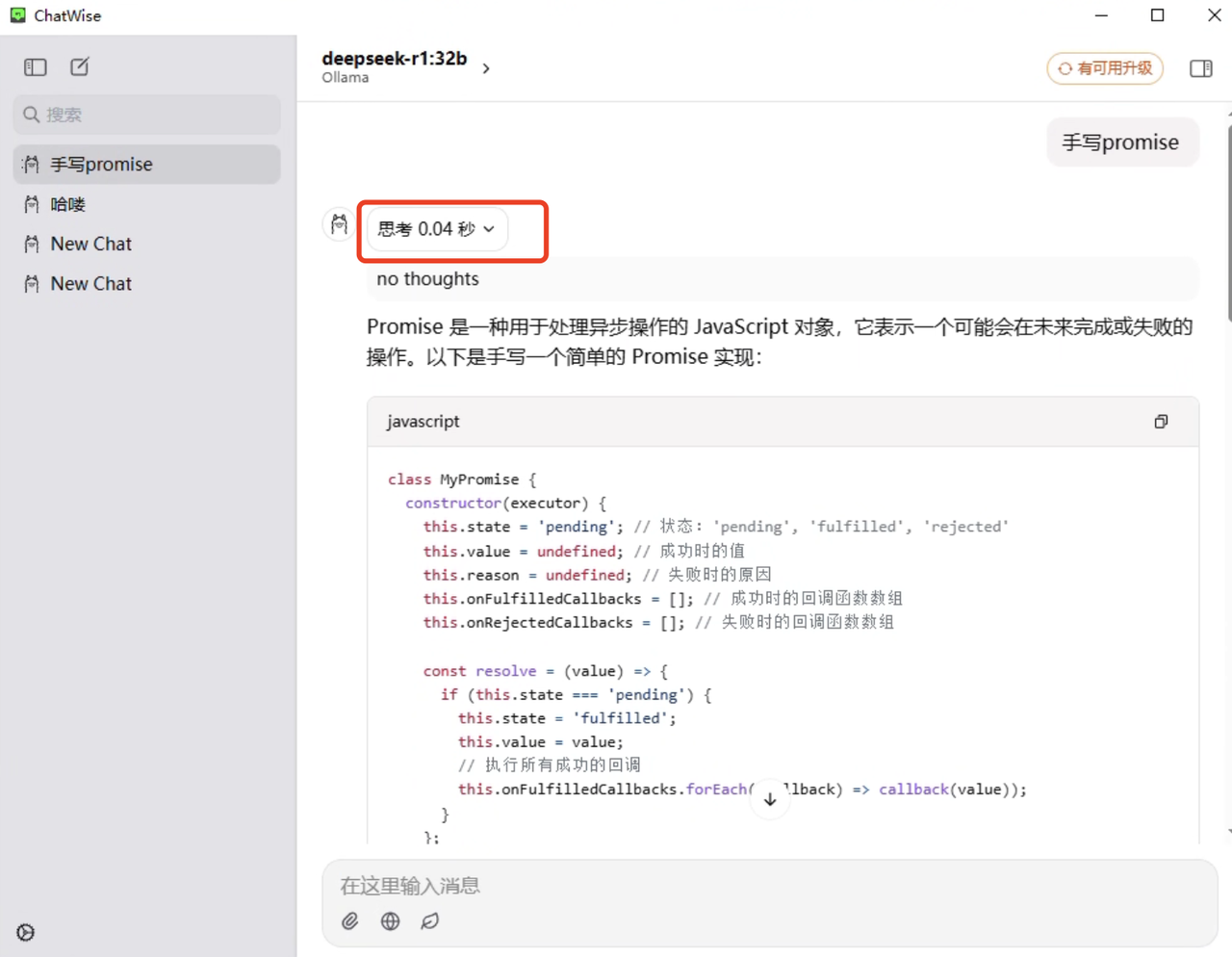Click the 'constructor(executor) {' code line
The image size is (1232, 957).
(x=506, y=503)
